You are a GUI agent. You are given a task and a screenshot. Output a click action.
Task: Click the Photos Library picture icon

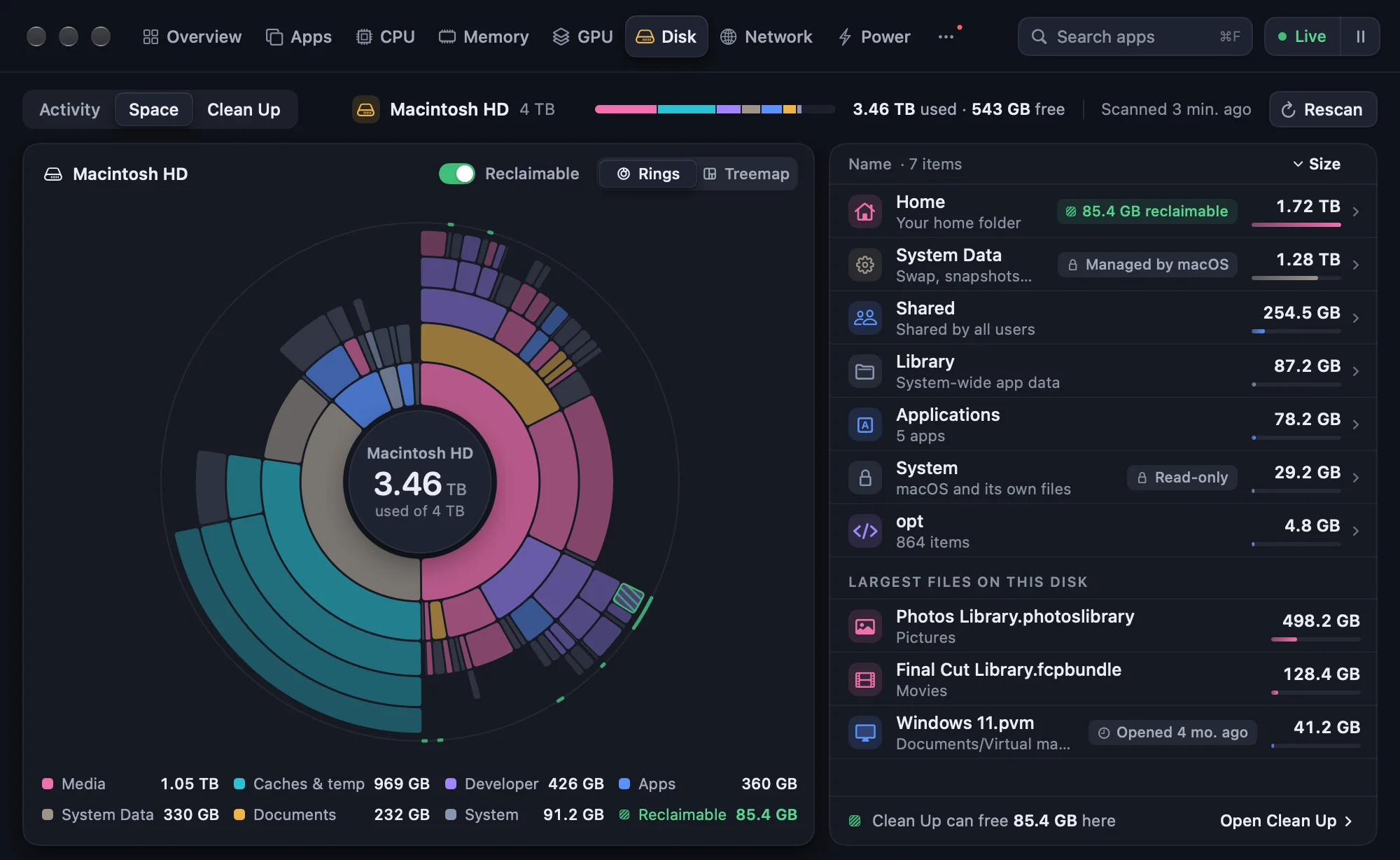865,626
